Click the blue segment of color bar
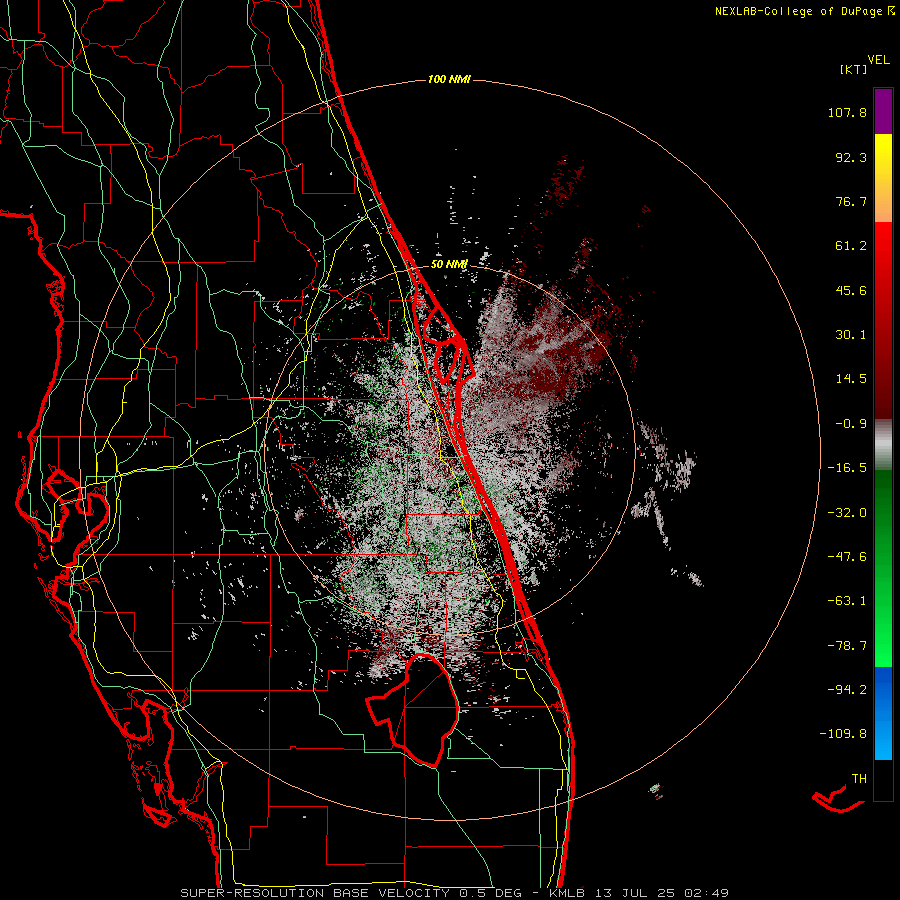 pyautogui.click(x=883, y=713)
